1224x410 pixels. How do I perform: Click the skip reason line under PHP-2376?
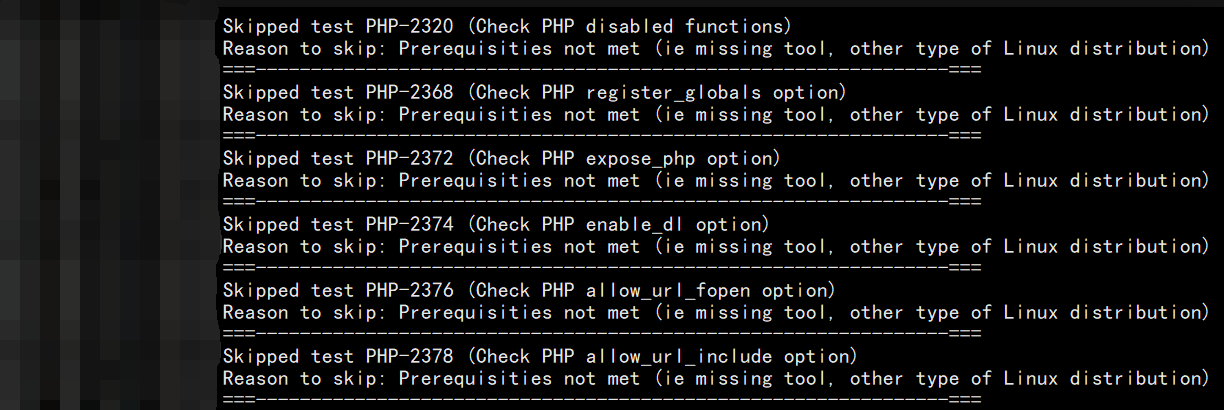point(715,312)
